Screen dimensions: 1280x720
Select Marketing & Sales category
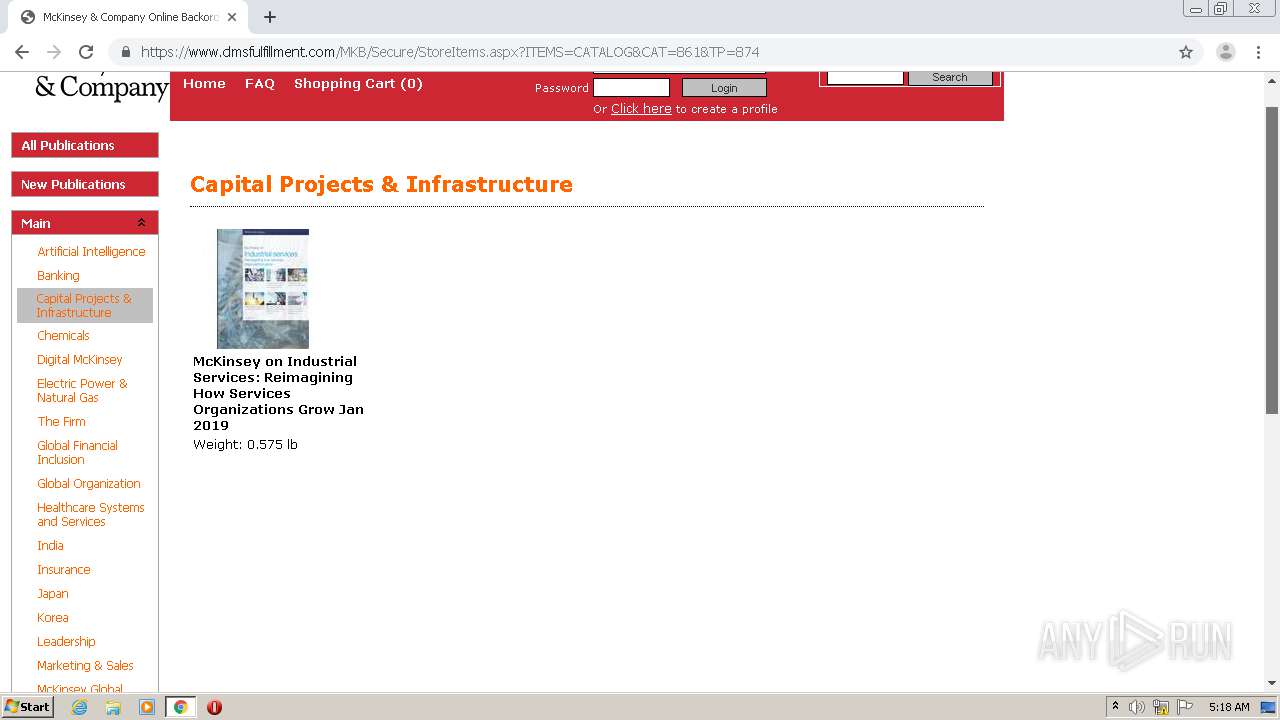85,666
